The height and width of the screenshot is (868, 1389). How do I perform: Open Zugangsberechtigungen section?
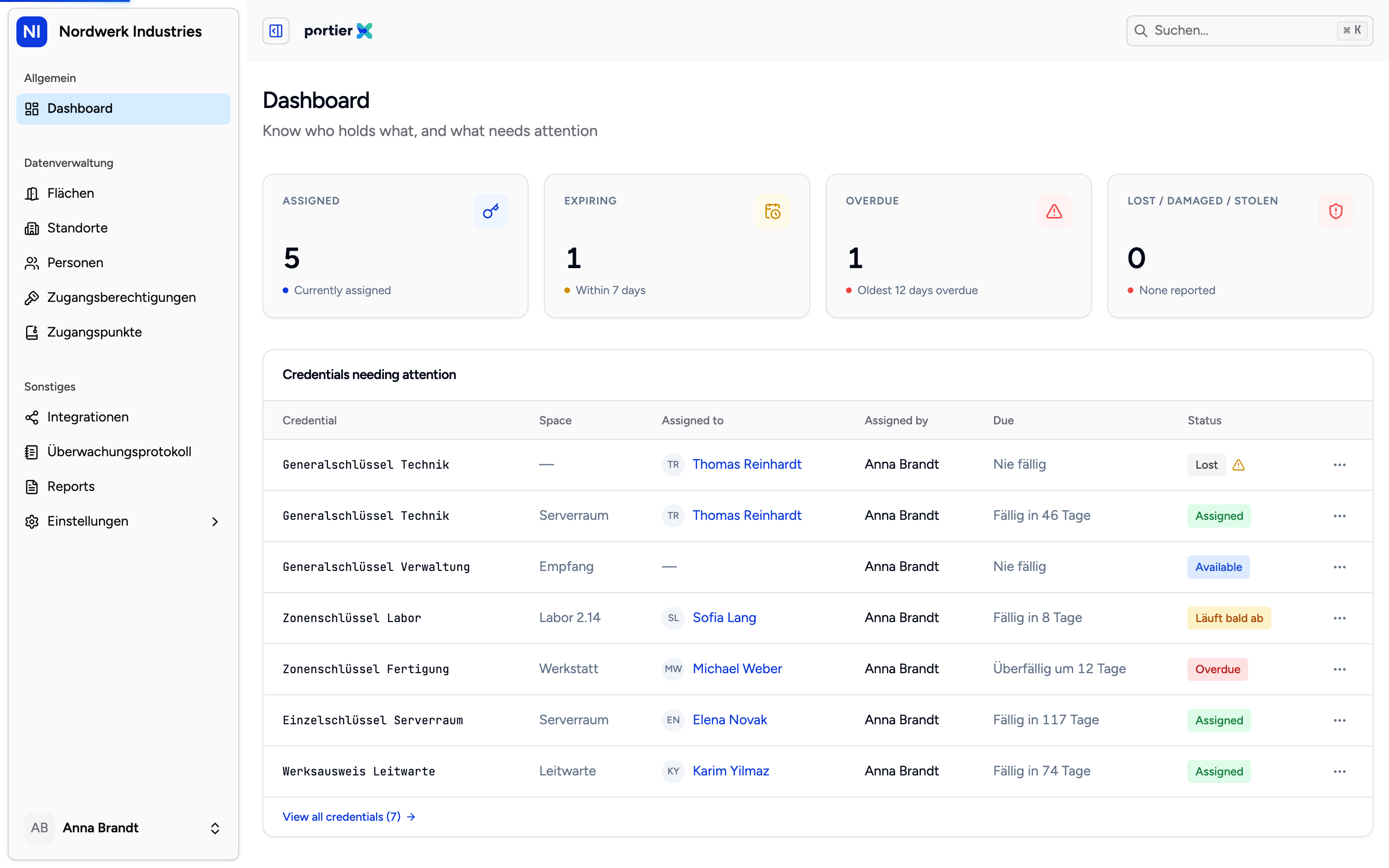tap(123, 298)
